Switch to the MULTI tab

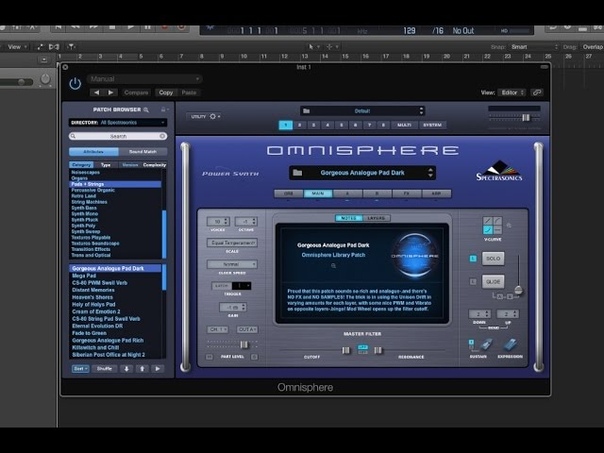pyautogui.click(x=404, y=125)
